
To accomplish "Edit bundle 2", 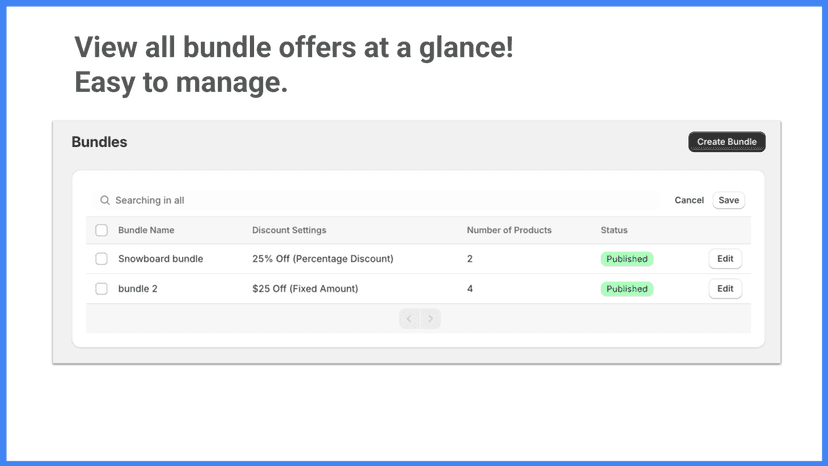I will 725,289.
